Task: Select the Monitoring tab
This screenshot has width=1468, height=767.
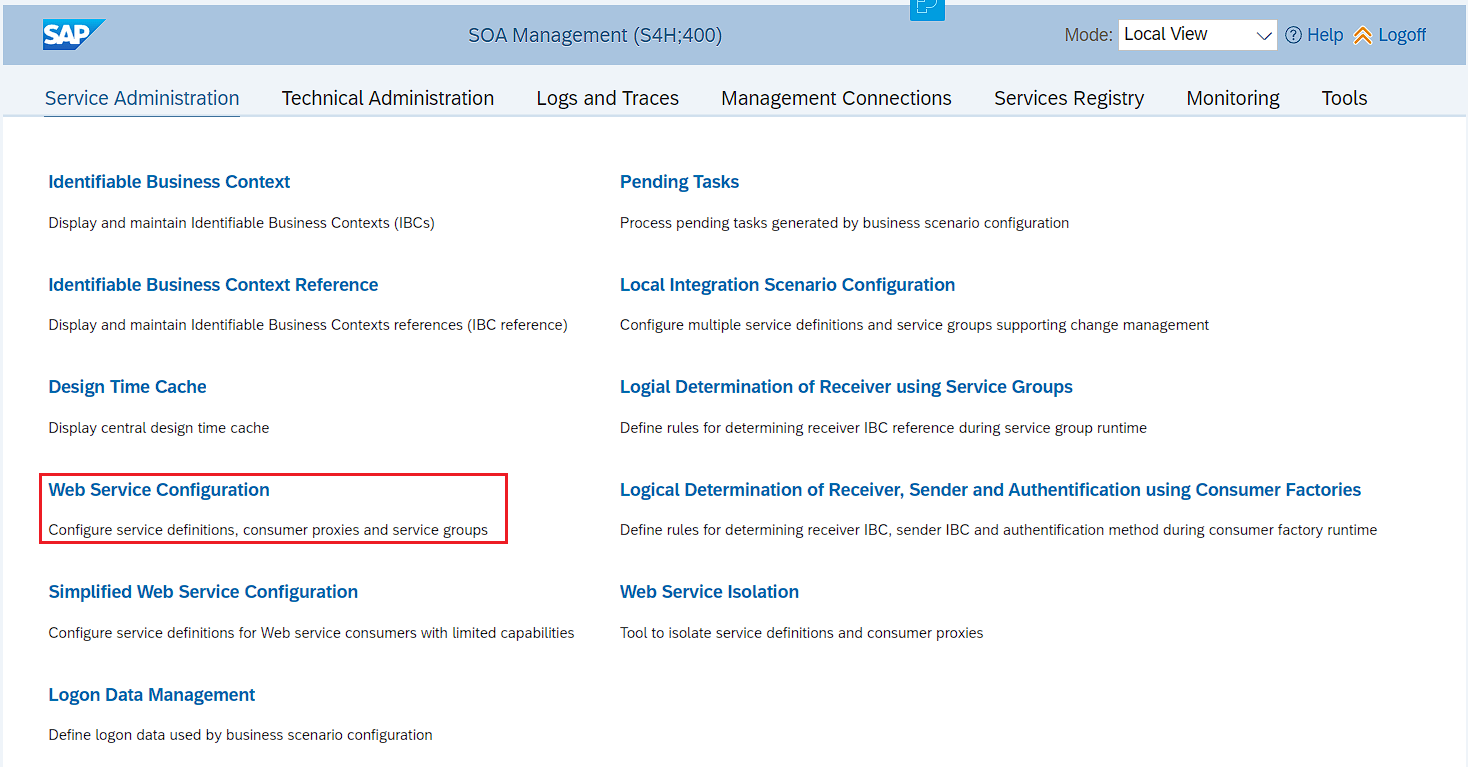Action: [1233, 98]
